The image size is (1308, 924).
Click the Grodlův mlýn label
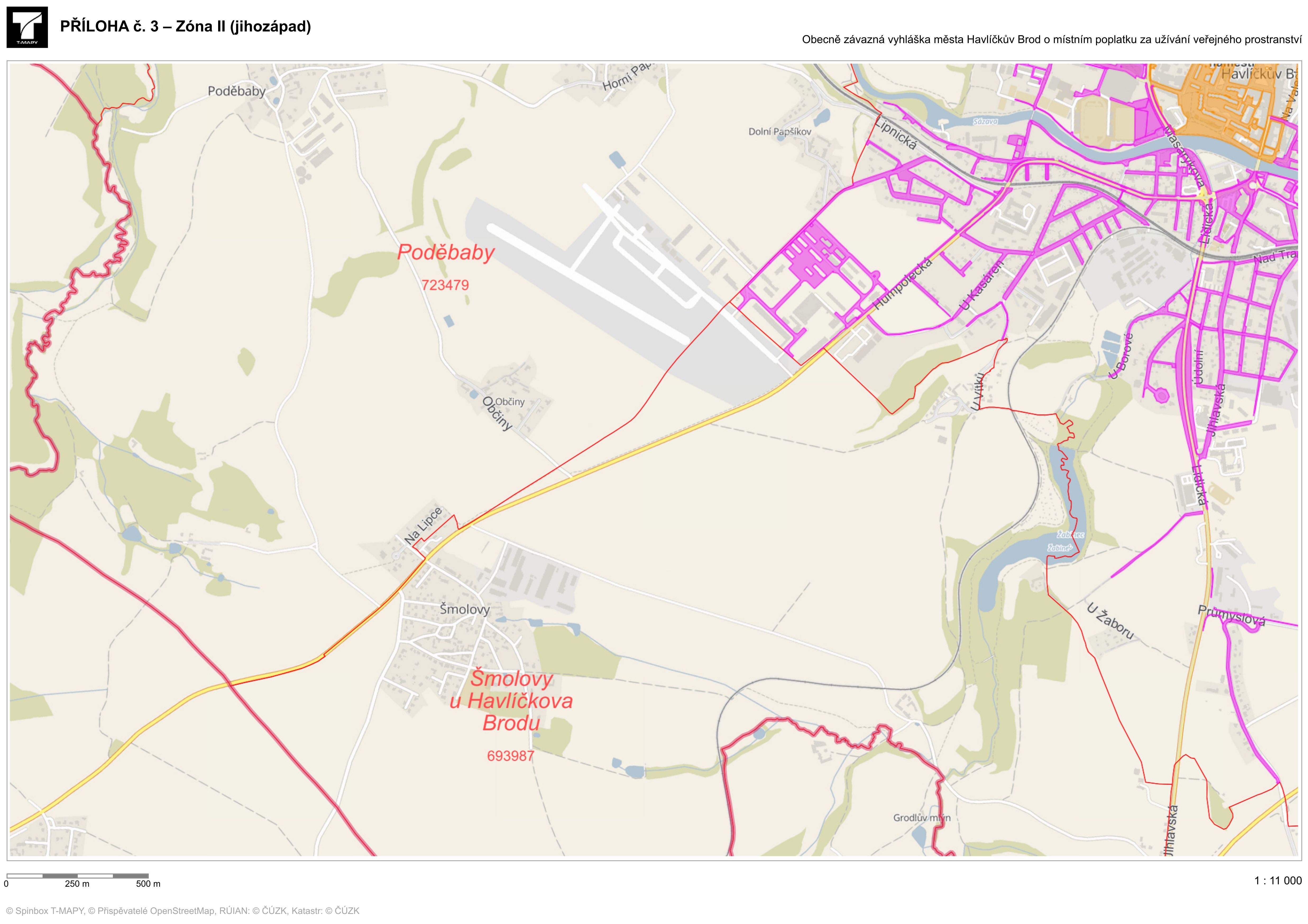[921, 817]
